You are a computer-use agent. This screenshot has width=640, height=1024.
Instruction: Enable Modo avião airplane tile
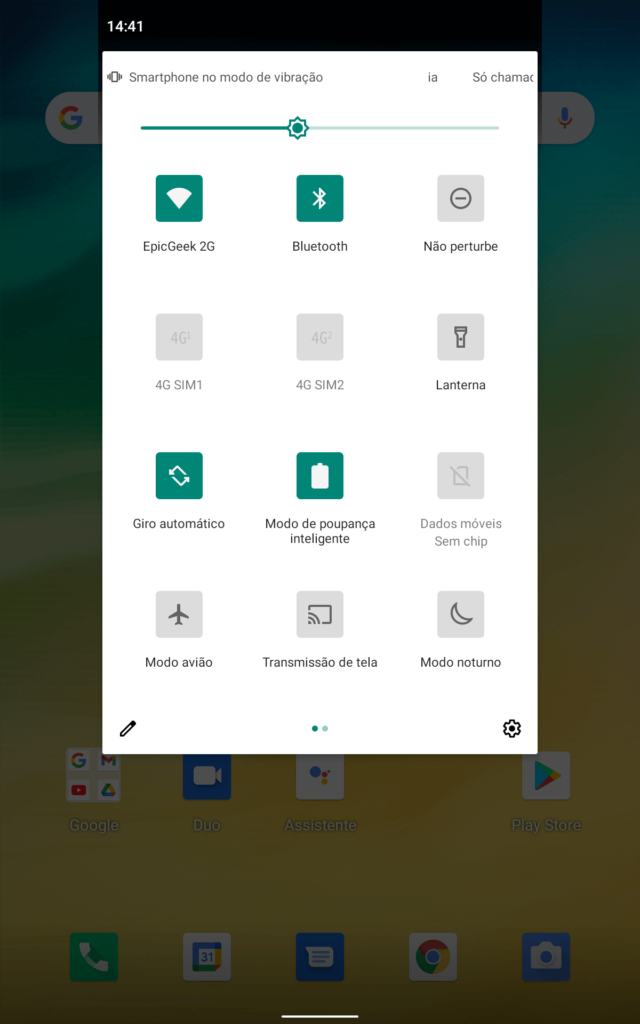tap(179, 614)
